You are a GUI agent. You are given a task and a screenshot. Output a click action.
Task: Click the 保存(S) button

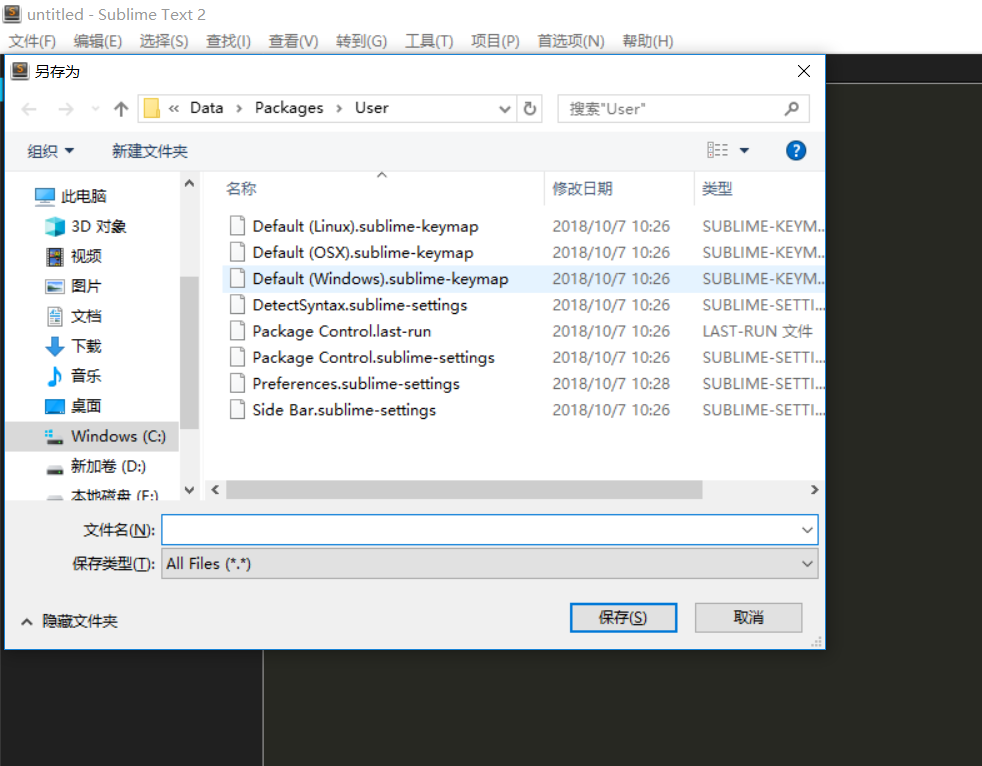pyautogui.click(x=623, y=618)
